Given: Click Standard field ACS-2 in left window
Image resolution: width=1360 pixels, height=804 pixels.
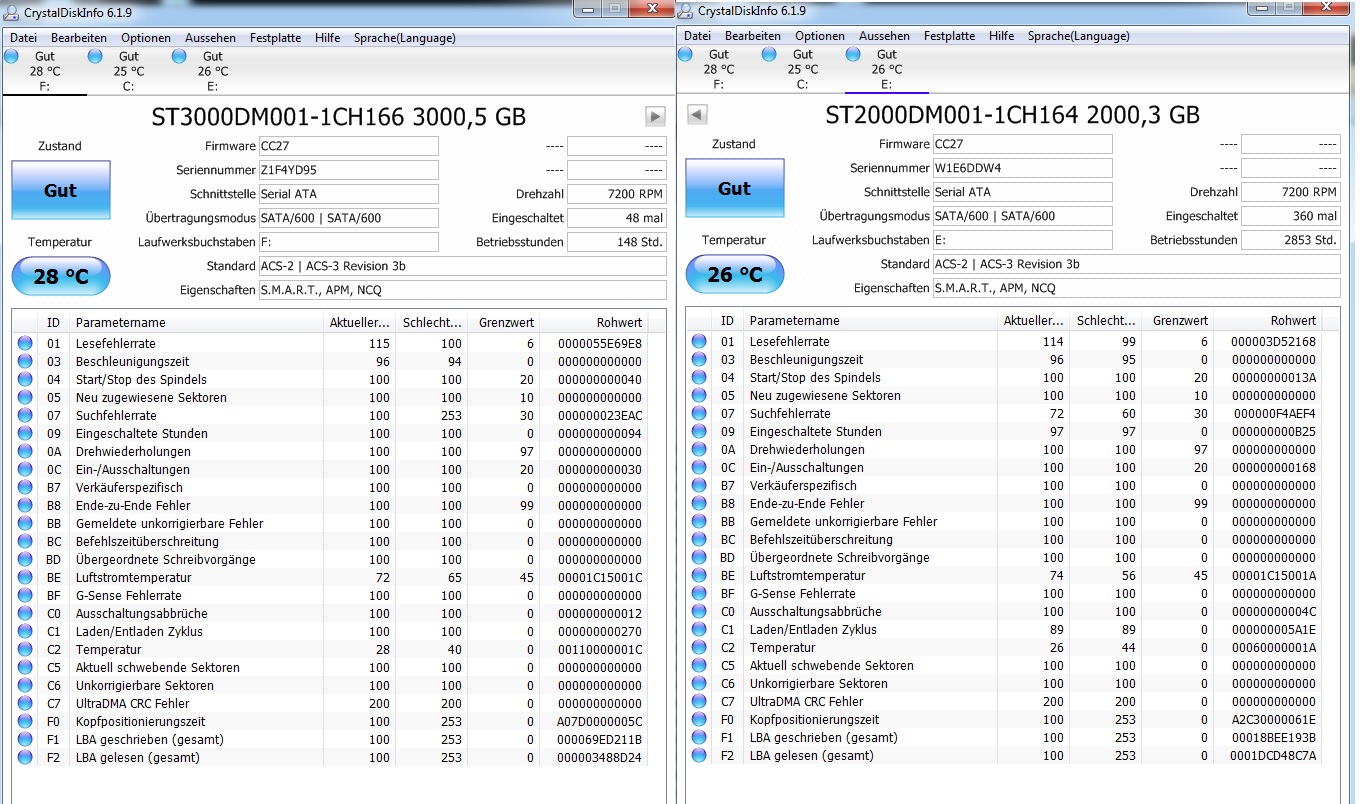Looking at the screenshot, I should 462,266.
